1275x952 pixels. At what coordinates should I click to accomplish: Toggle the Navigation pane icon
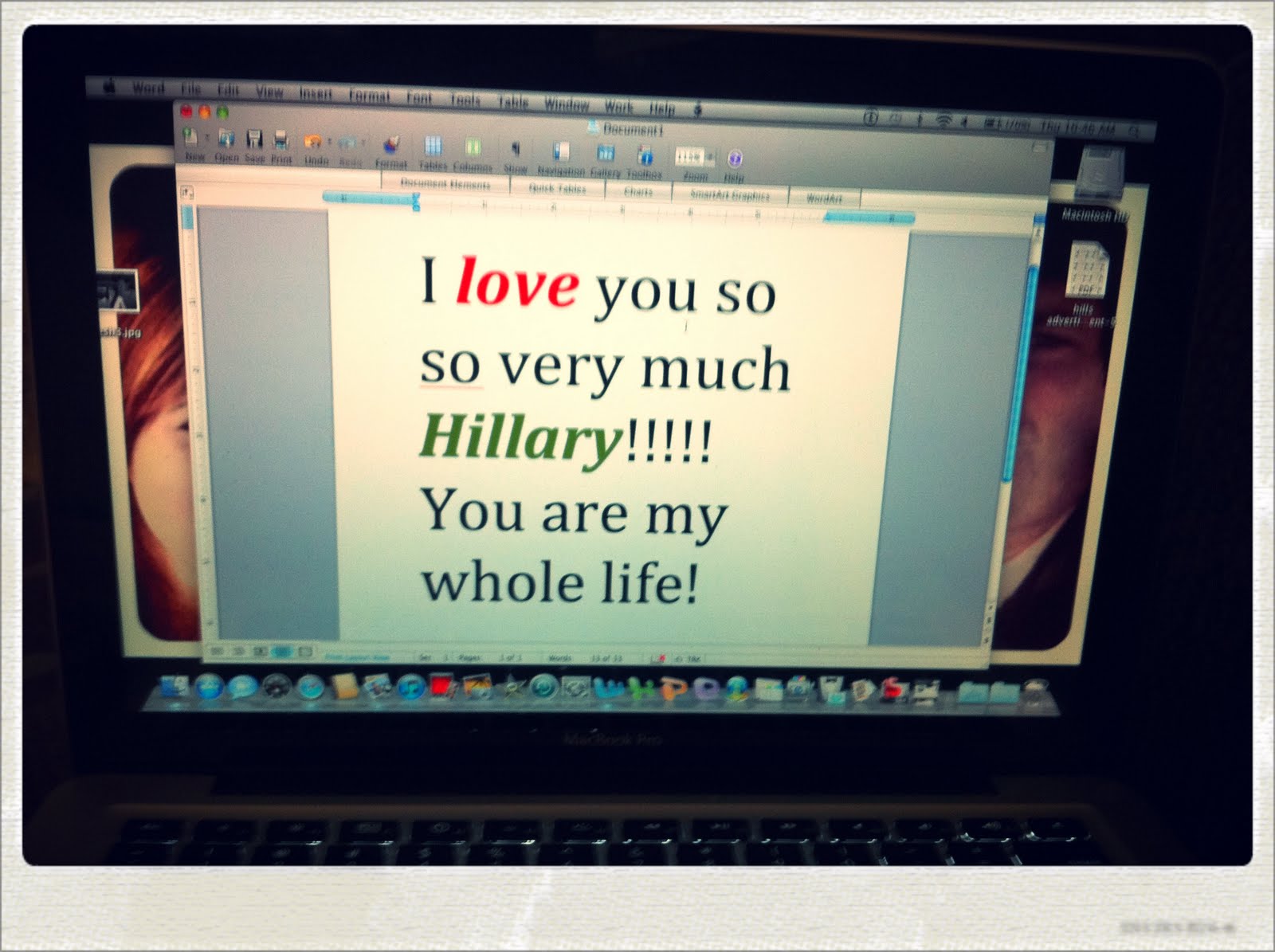(x=561, y=151)
